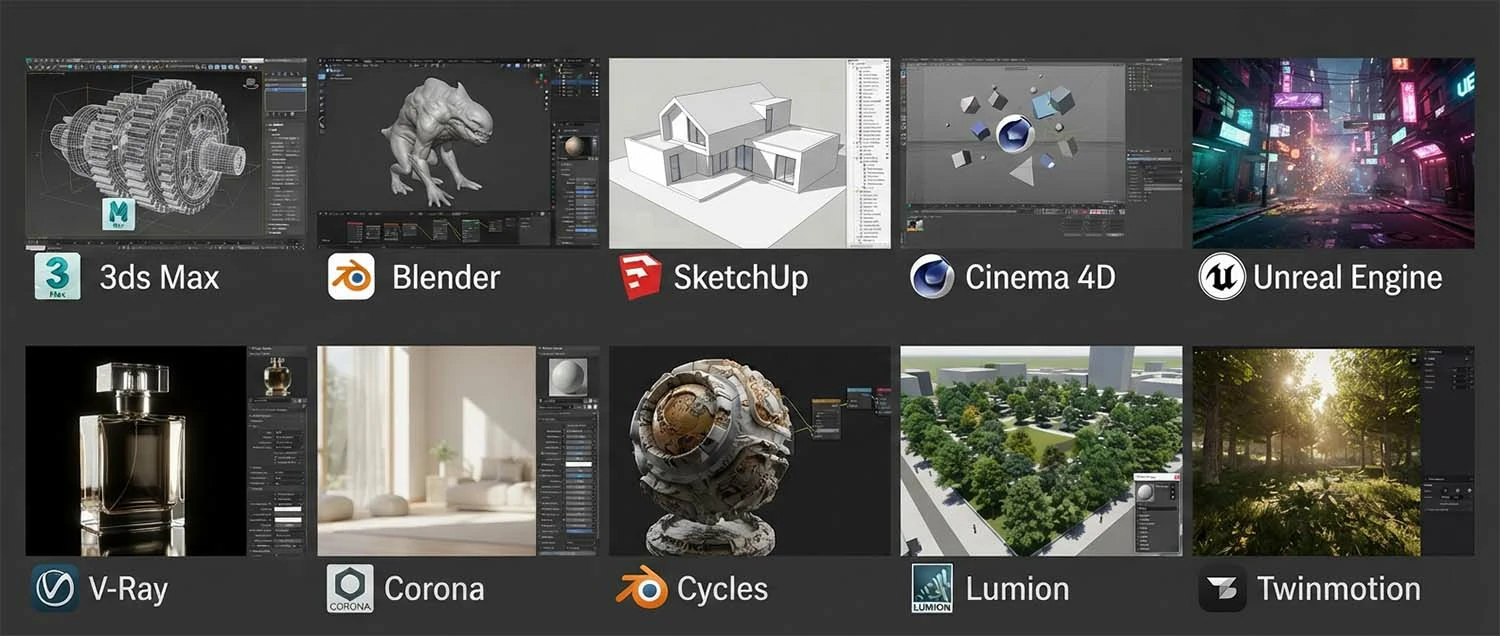
Task: Click the material sphere preview in Blender screenshot
Action: click(576, 146)
